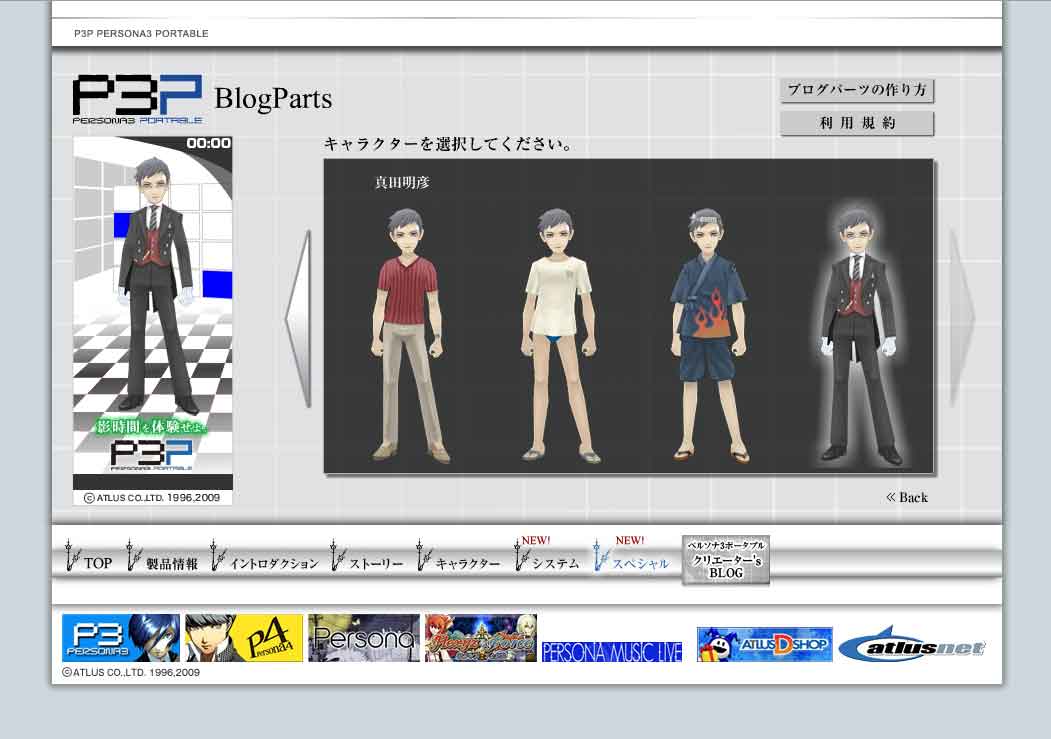Go to TOP navigation item
Image resolution: width=1051 pixels, height=739 pixels.
[89, 562]
